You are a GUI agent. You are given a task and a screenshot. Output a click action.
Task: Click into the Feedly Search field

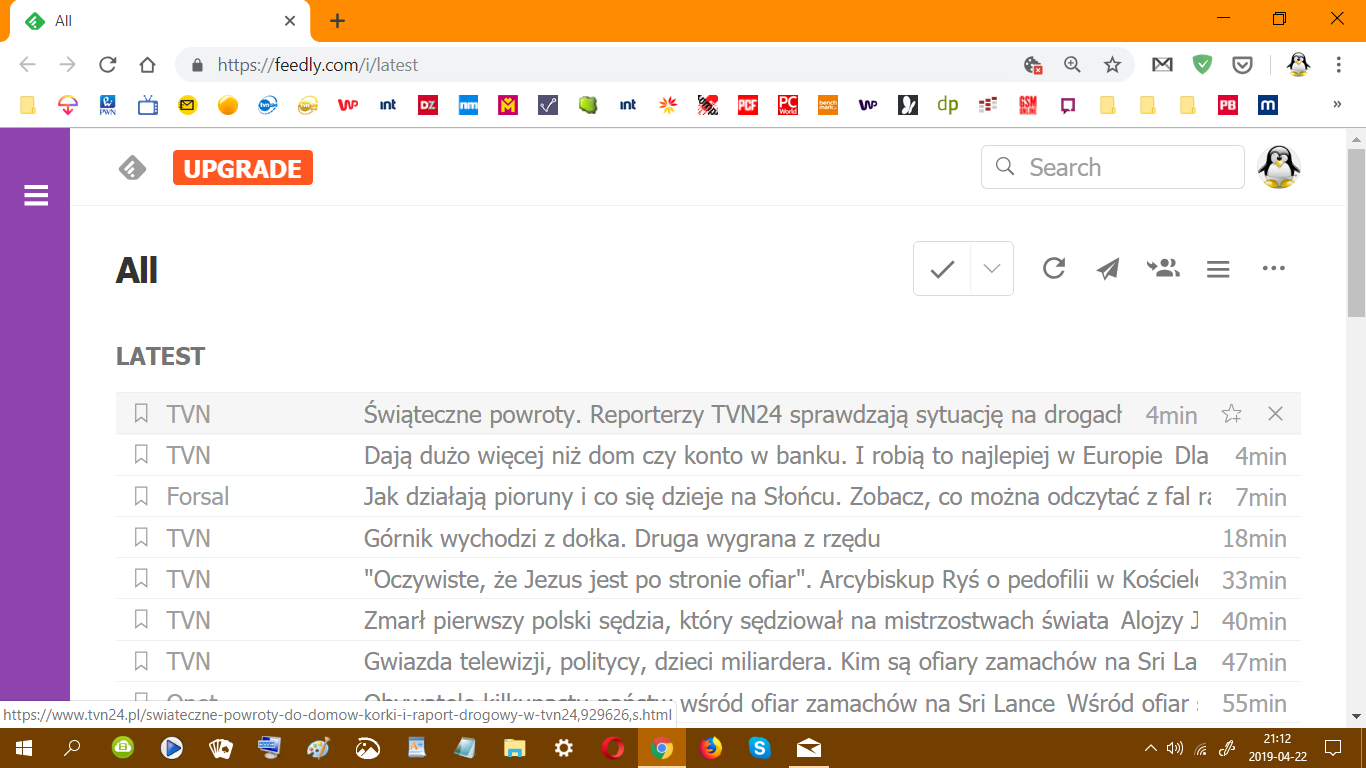click(x=1112, y=167)
